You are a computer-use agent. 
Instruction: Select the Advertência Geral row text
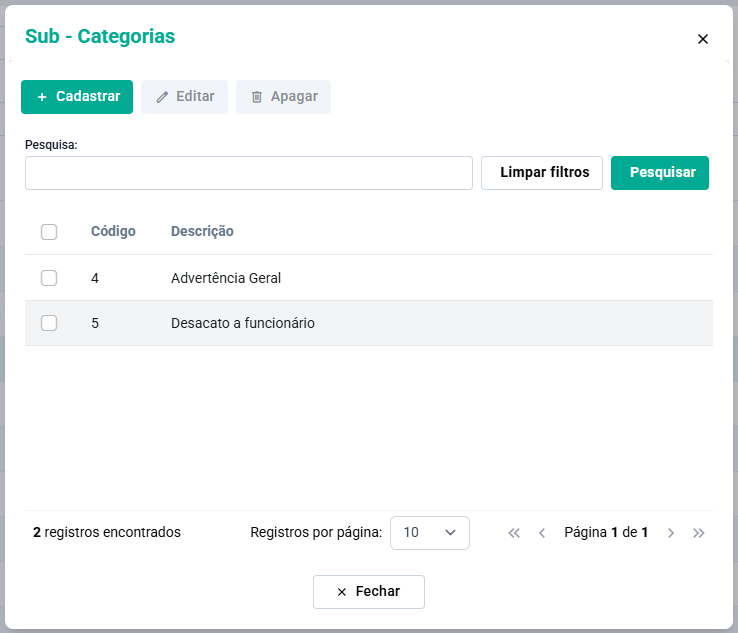click(226, 278)
